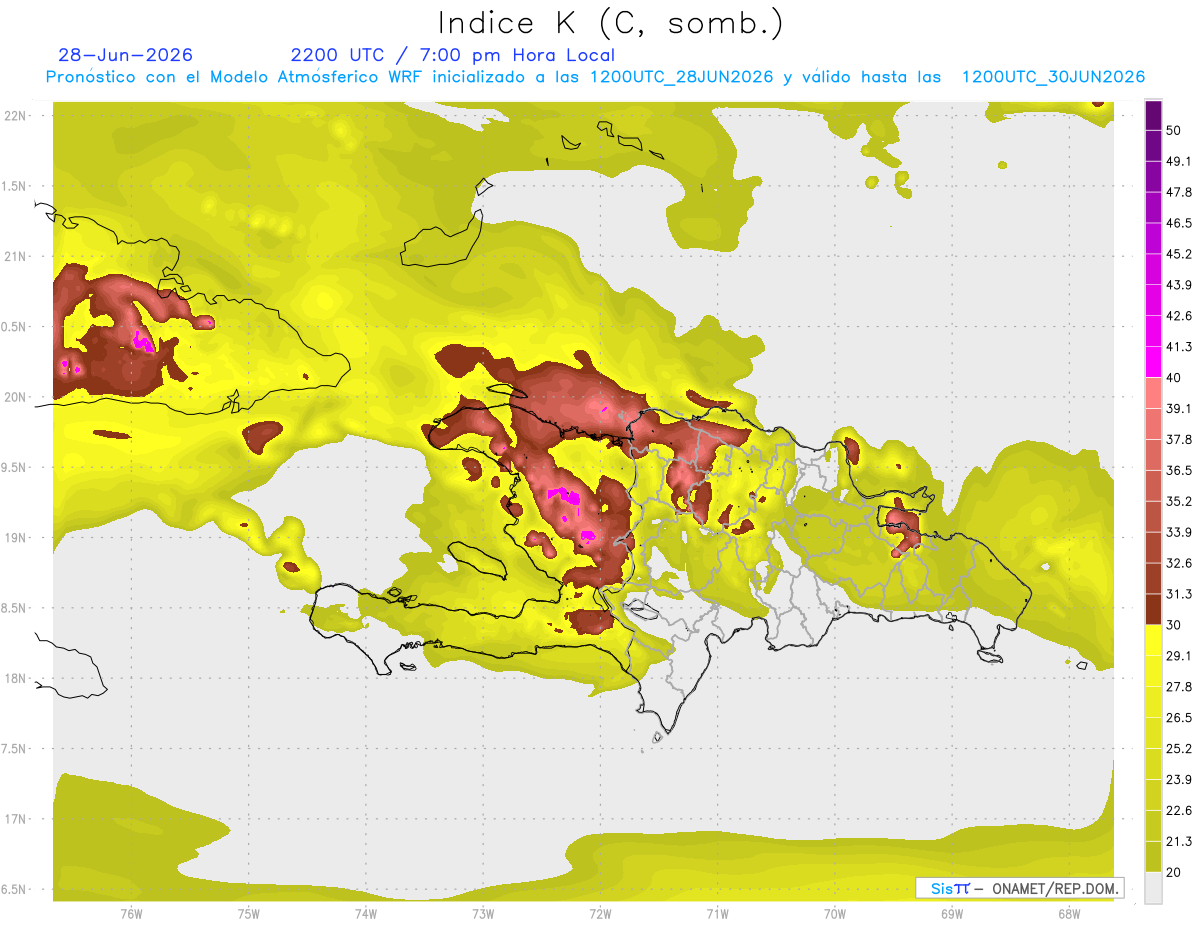Click the '68W' longitude label
The image size is (1200, 927).
(1069, 914)
